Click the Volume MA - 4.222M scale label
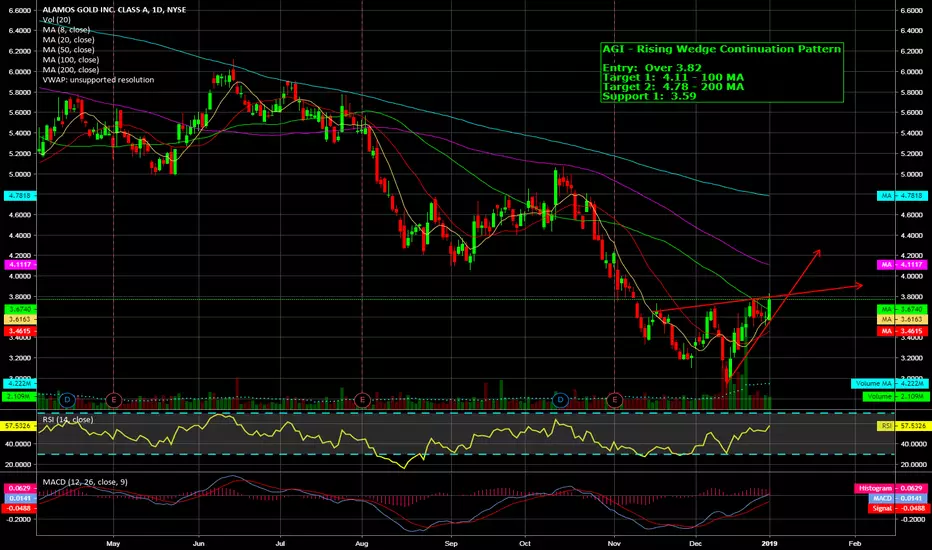 pyautogui.click(x=889, y=384)
